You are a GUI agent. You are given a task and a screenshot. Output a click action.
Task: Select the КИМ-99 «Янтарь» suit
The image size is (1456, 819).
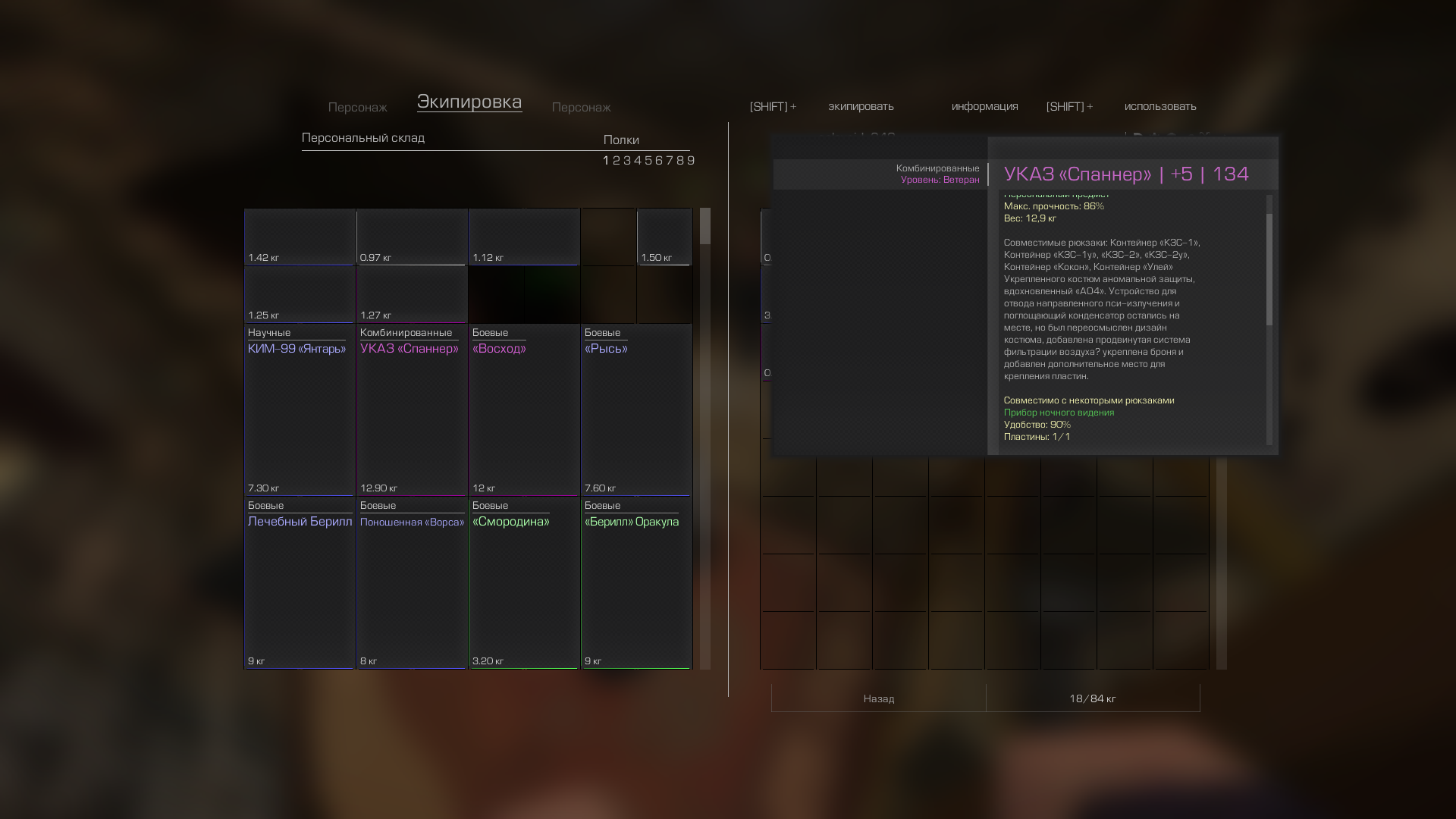tap(300, 410)
